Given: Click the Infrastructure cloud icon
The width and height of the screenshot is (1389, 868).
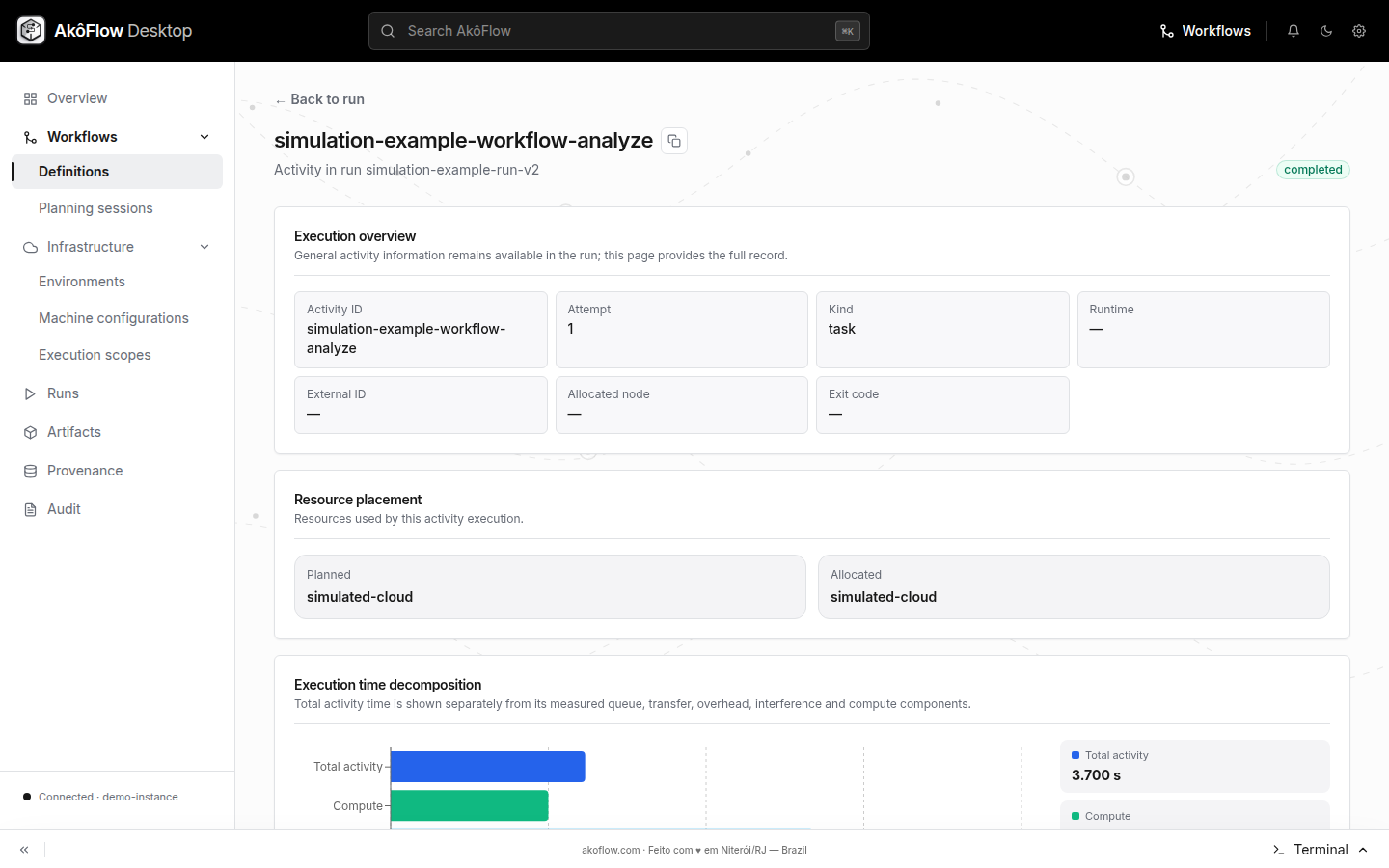Looking at the screenshot, I should (x=30, y=247).
